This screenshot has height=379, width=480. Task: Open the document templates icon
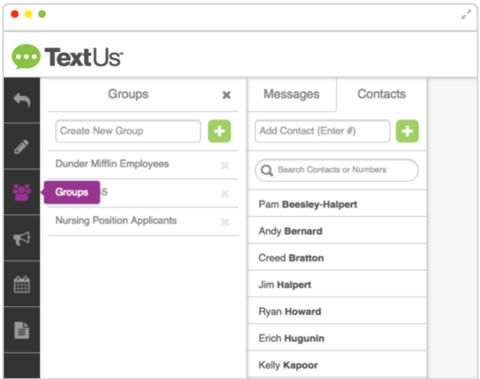click(x=22, y=330)
